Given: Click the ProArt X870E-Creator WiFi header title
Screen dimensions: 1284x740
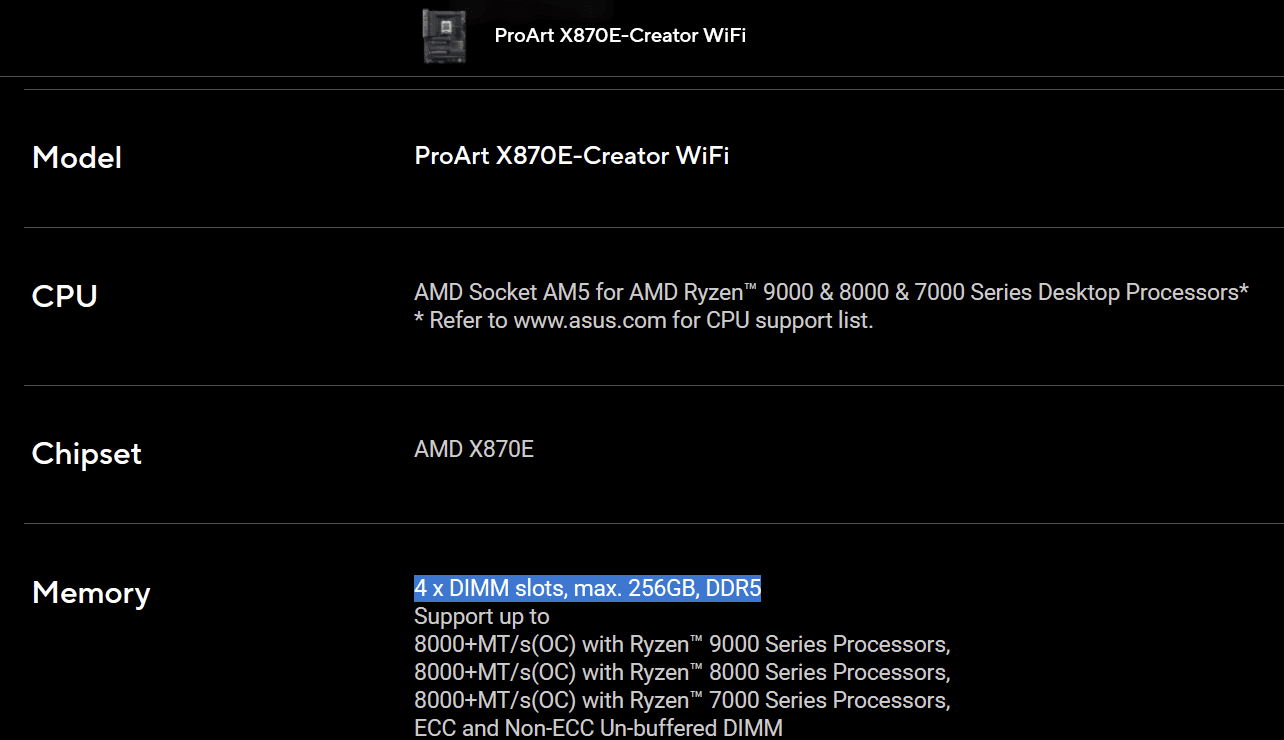Looking at the screenshot, I should tap(620, 36).
